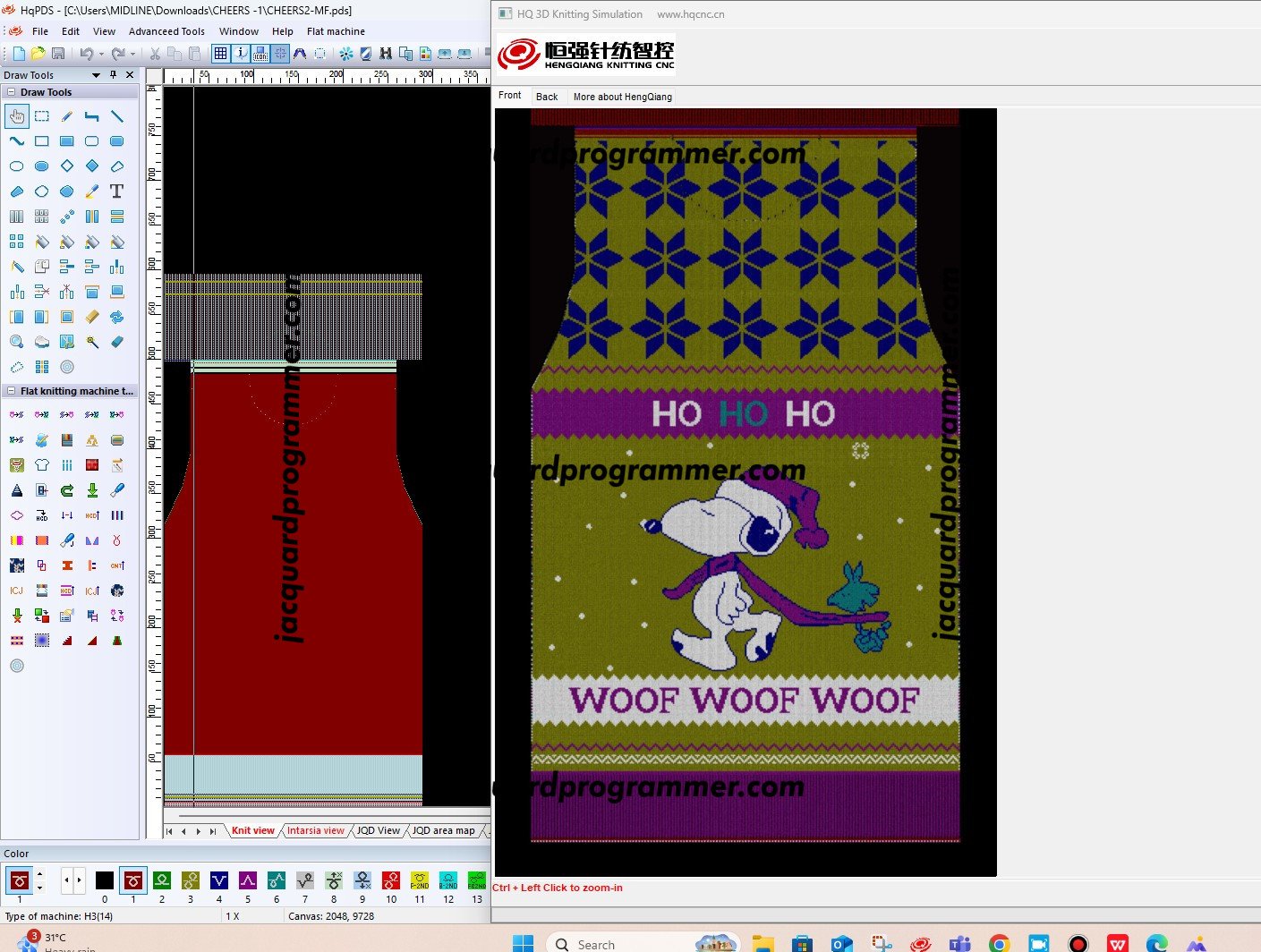Viewport: 1261px width, 952px height.
Task: Collapse the Draw Tools section
Action: 11,92
